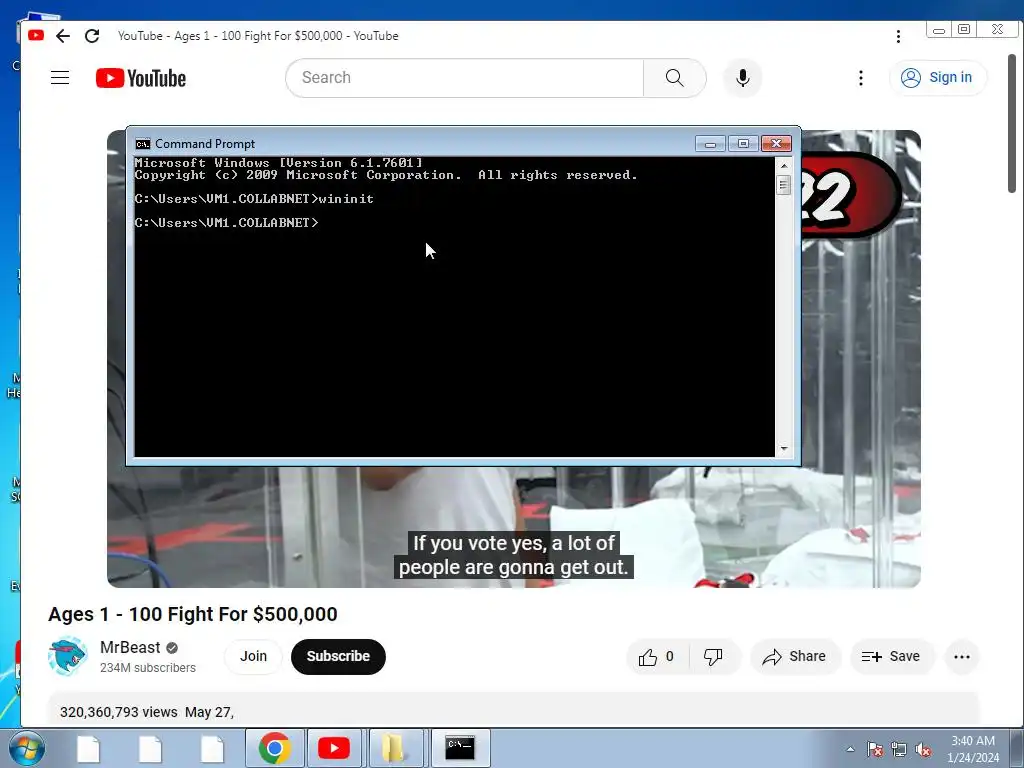
Task: Click the browser page vertical scrollbar
Action: click(x=1012, y=124)
